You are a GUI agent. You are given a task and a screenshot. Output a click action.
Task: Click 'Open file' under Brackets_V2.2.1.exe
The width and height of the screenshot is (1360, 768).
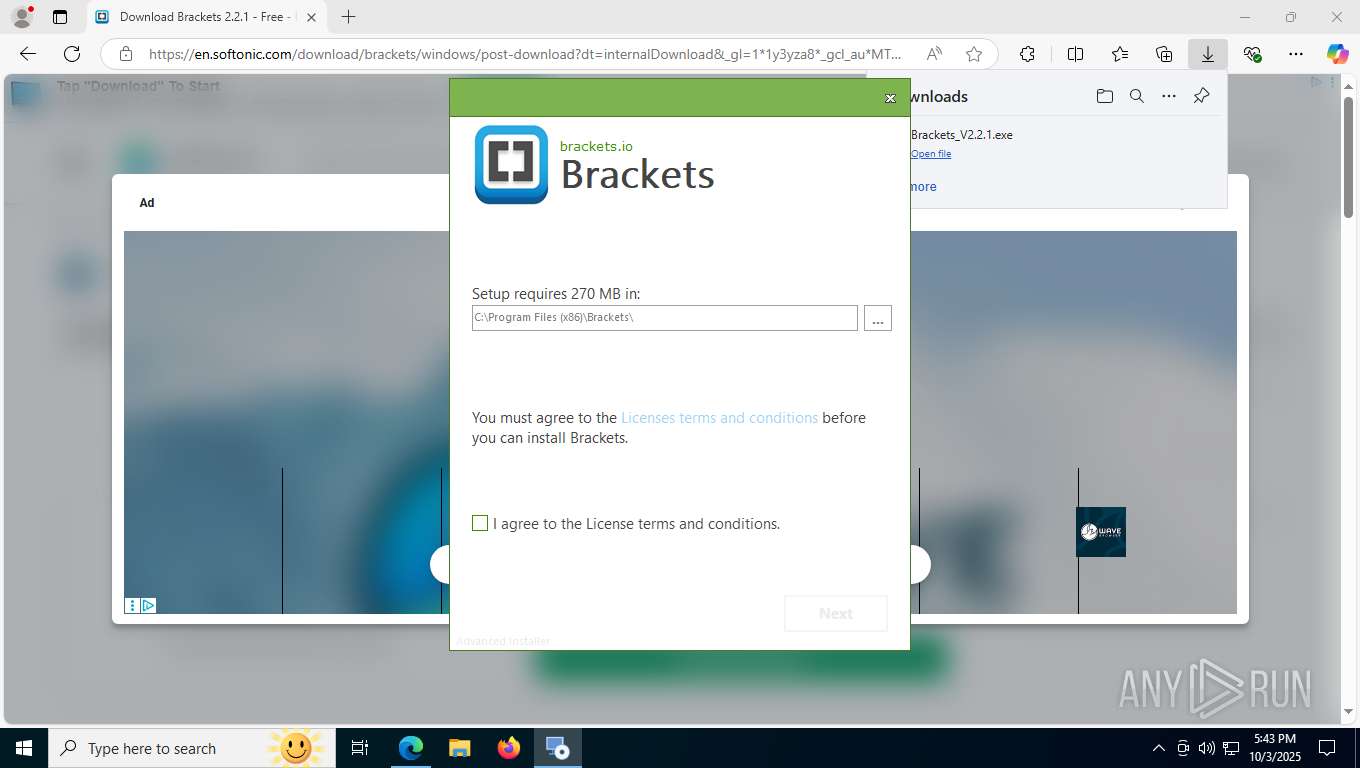coord(931,154)
